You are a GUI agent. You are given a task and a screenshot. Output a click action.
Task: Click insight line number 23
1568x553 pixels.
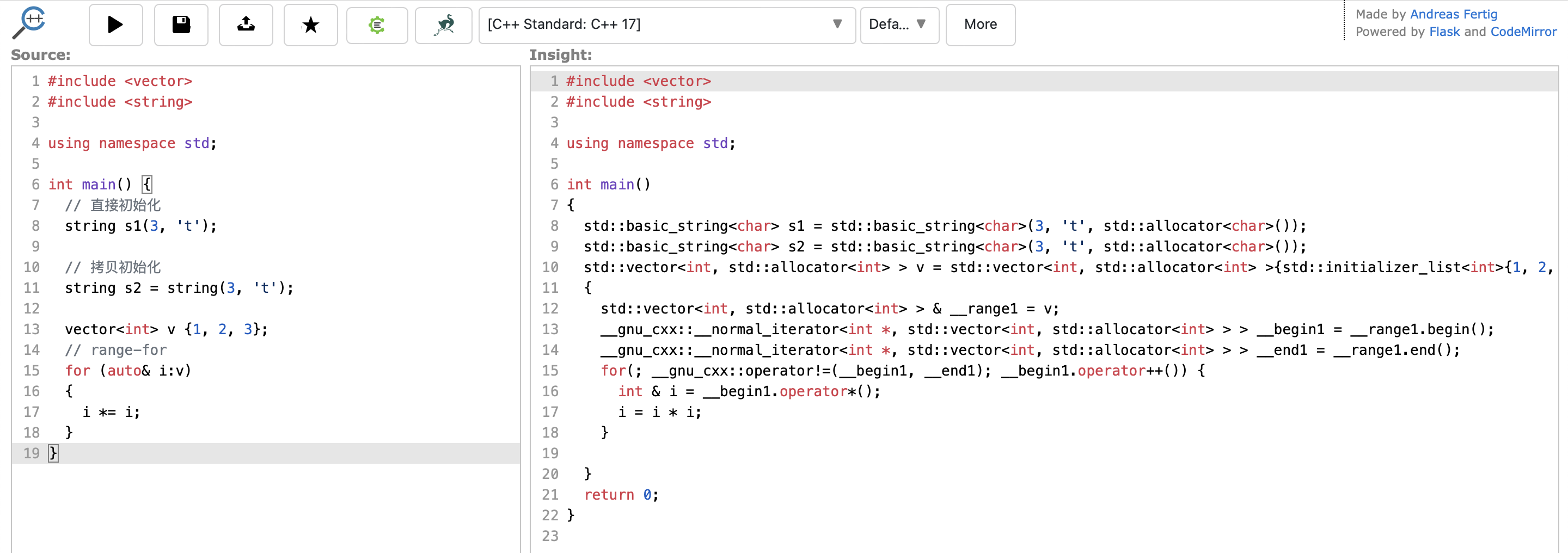tap(550, 536)
